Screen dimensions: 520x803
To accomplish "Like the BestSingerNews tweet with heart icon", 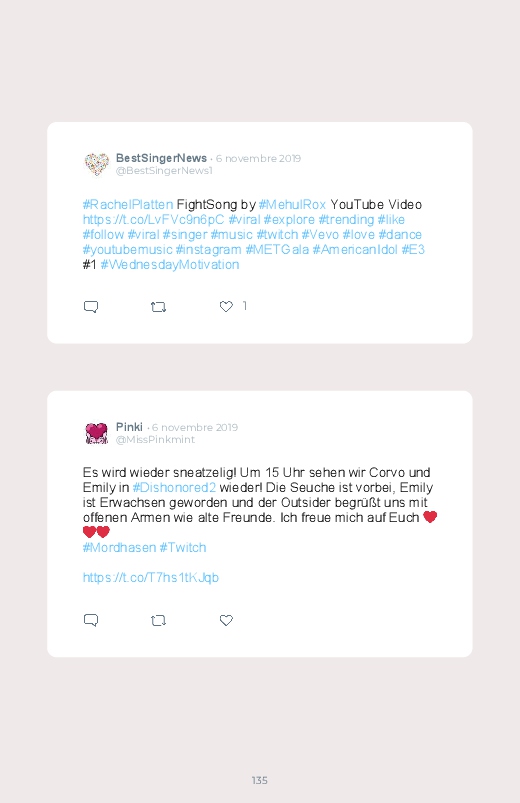I will click(226, 306).
